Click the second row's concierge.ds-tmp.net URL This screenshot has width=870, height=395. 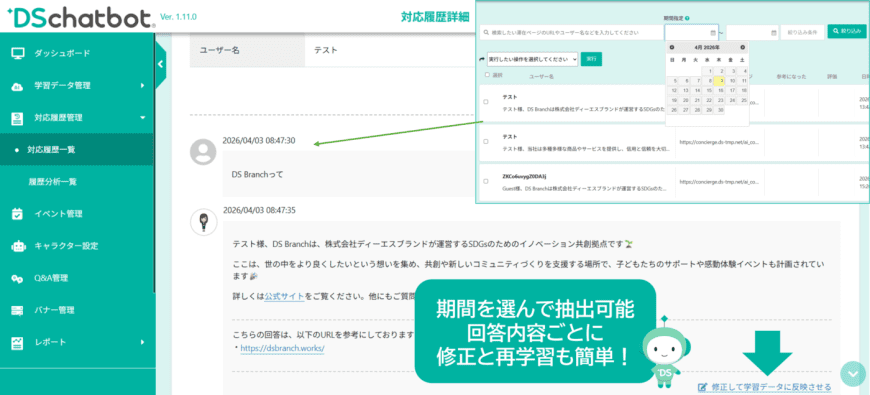(x=719, y=142)
